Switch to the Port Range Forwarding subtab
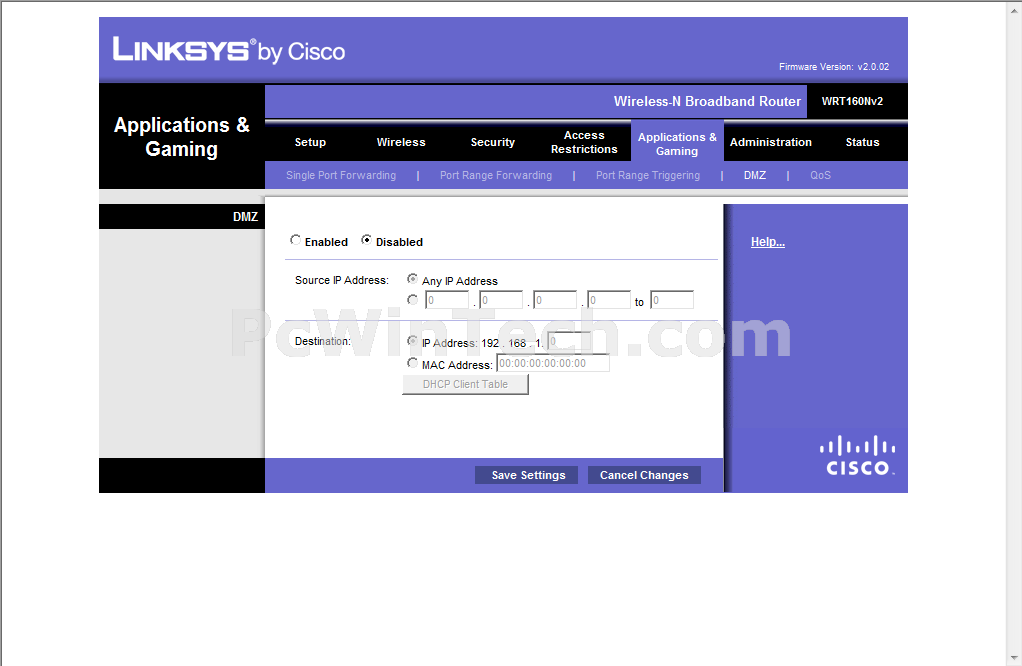The image size is (1022, 666). pos(496,175)
